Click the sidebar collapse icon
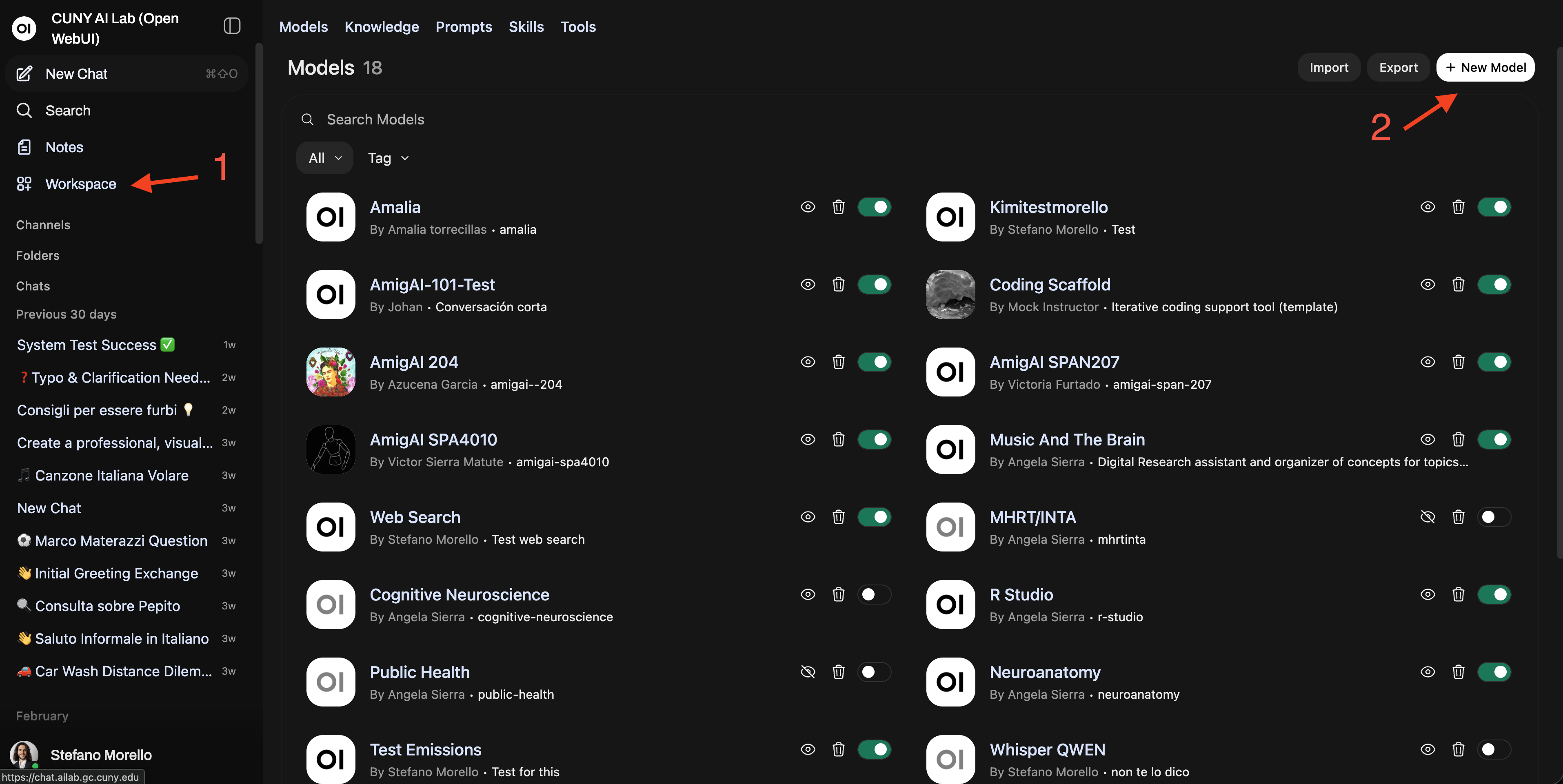This screenshot has height=784, width=1563. click(x=231, y=26)
